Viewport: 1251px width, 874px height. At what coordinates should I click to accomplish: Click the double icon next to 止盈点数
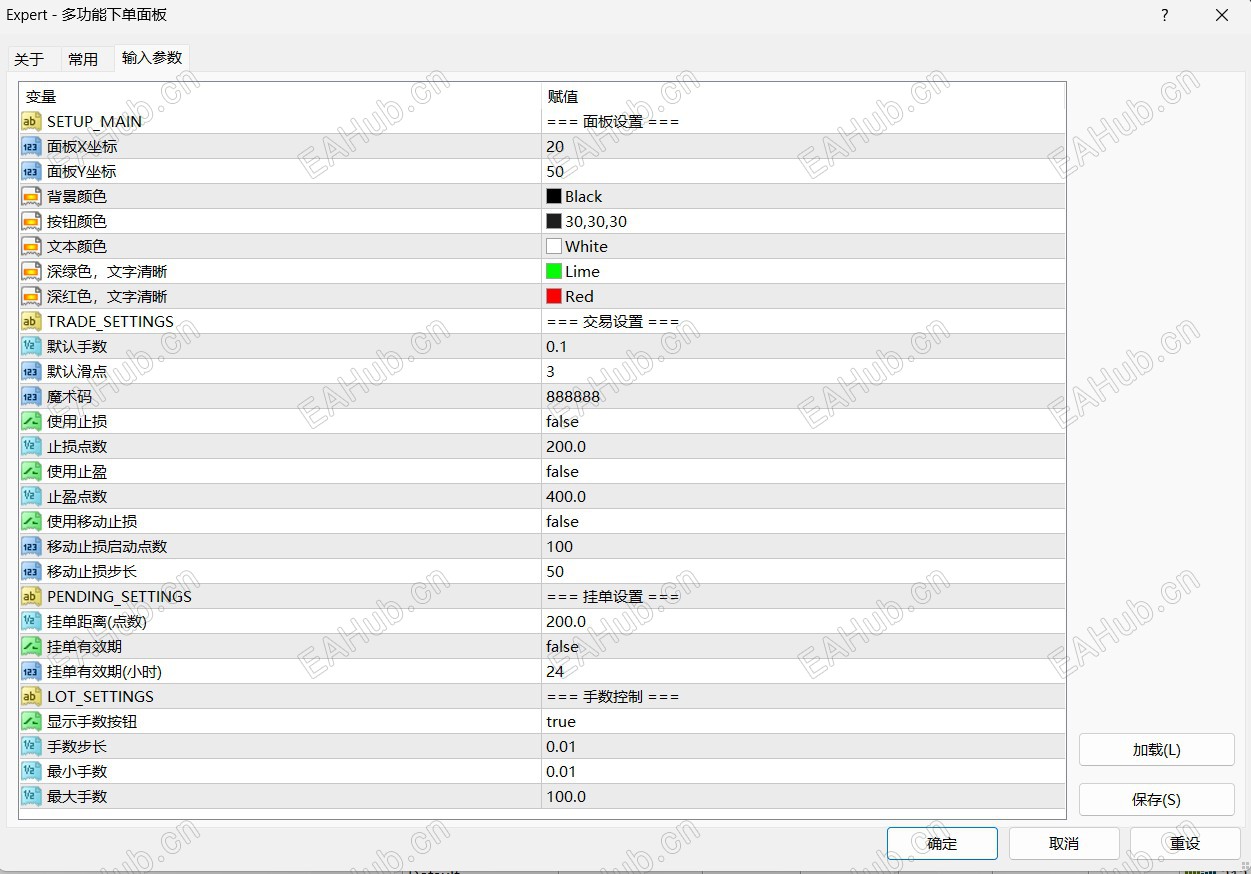31,496
